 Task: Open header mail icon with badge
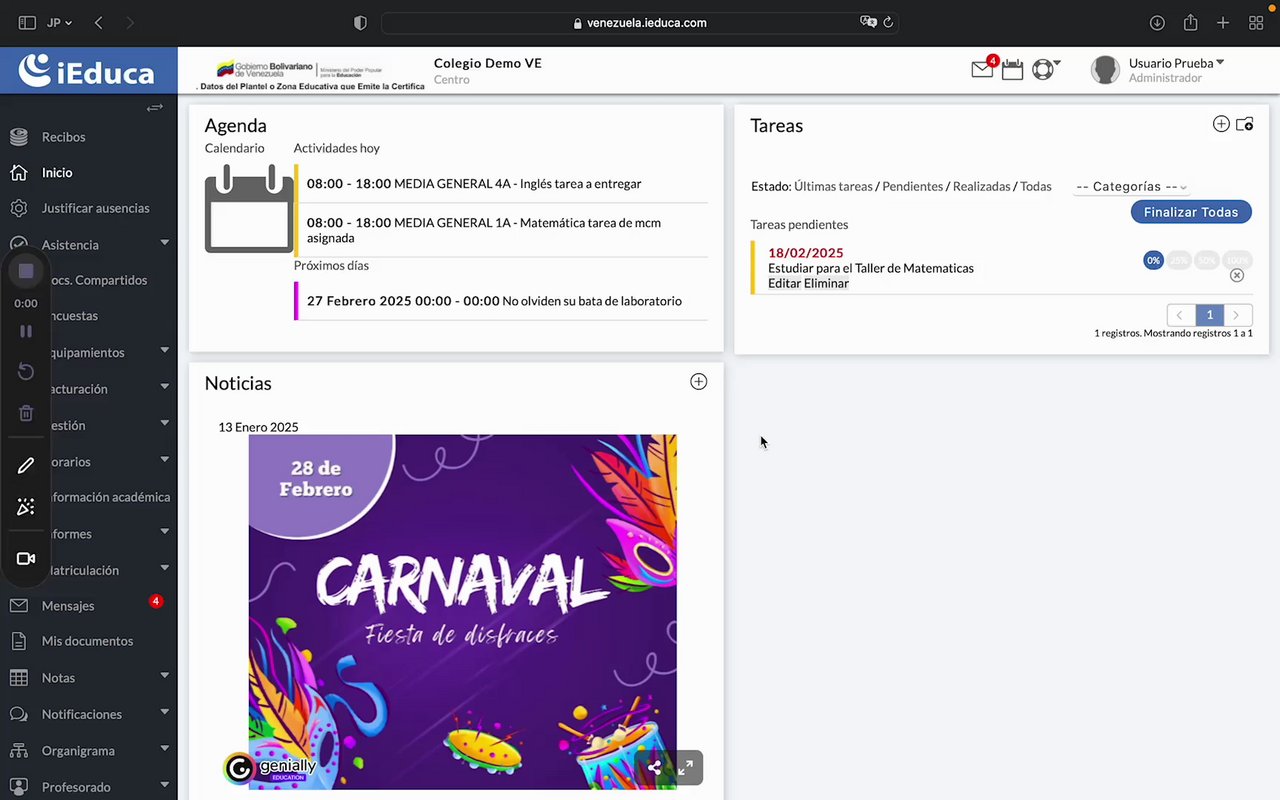[x=983, y=69]
